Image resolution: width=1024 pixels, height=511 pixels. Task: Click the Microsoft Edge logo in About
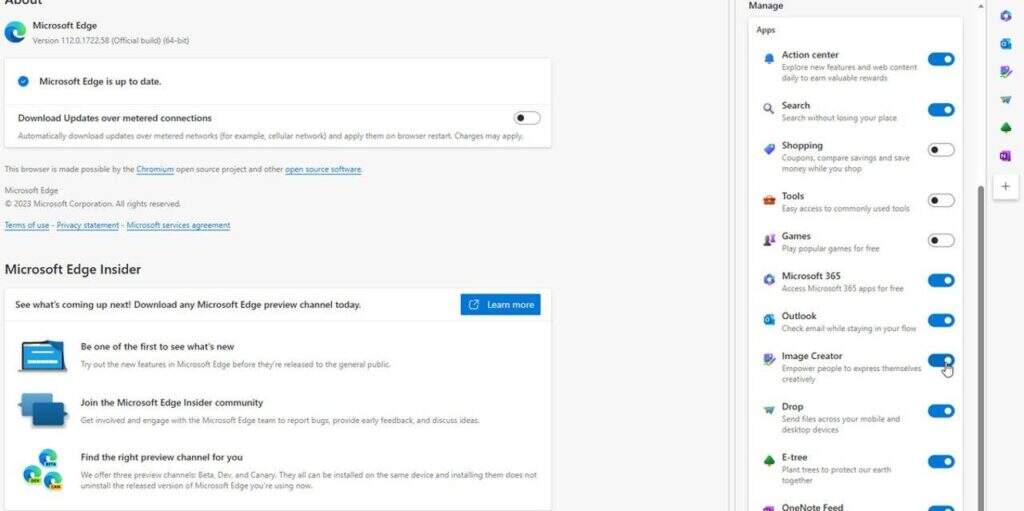pos(15,32)
